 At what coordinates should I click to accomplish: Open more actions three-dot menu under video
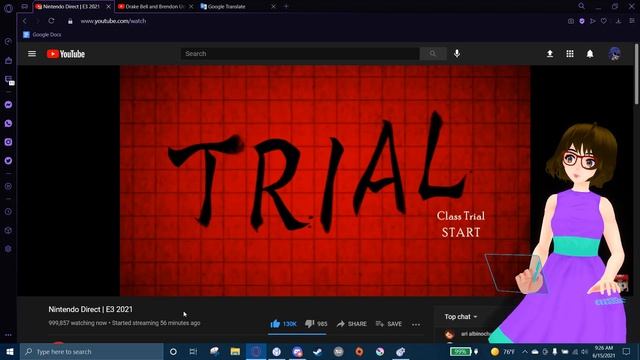[x=416, y=324]
